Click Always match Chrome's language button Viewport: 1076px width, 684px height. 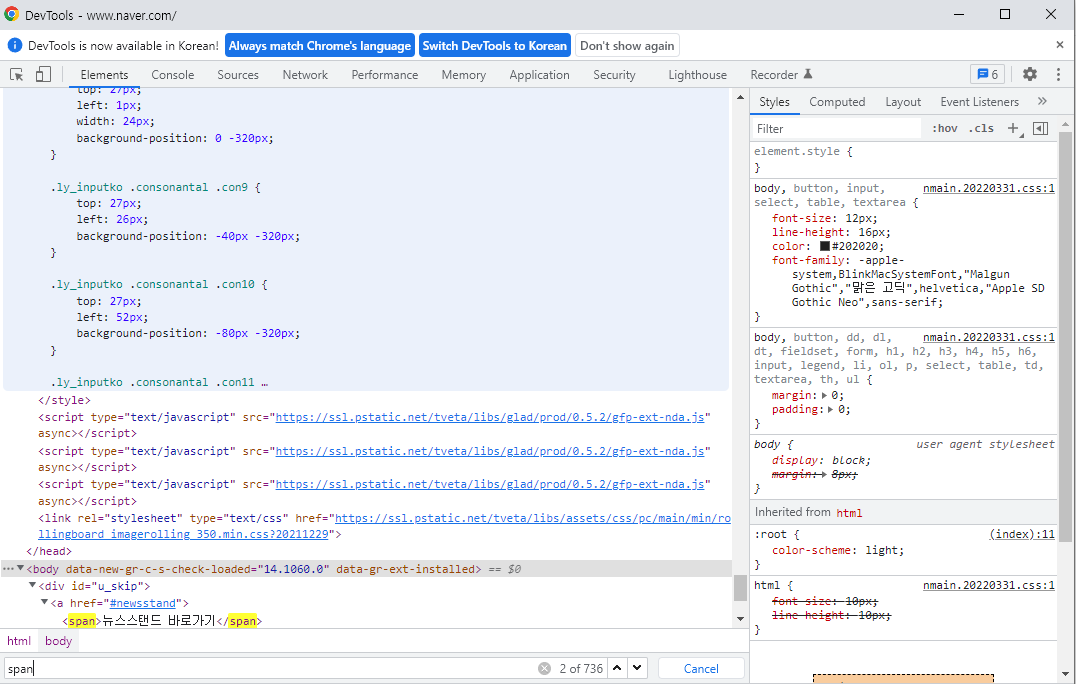320,46
